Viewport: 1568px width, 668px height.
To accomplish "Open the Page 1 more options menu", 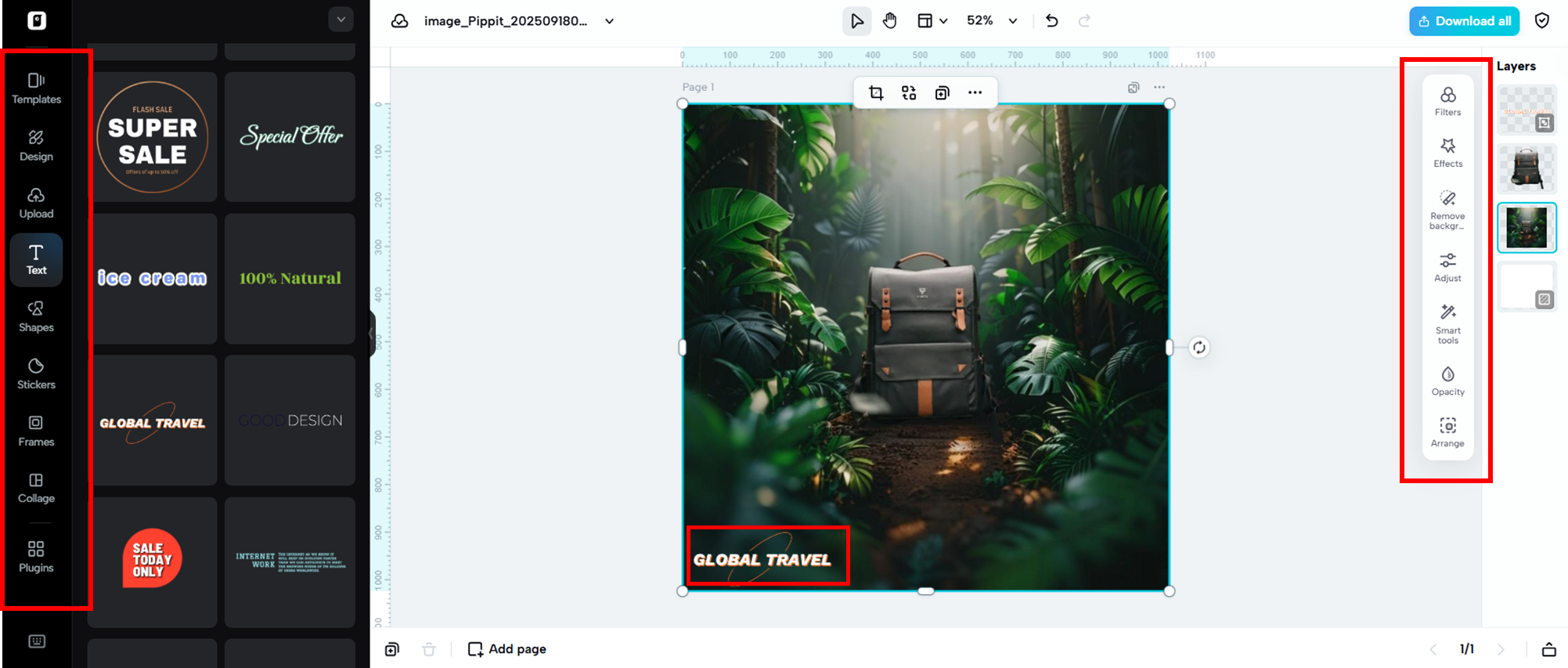I will click(1159, 88).
